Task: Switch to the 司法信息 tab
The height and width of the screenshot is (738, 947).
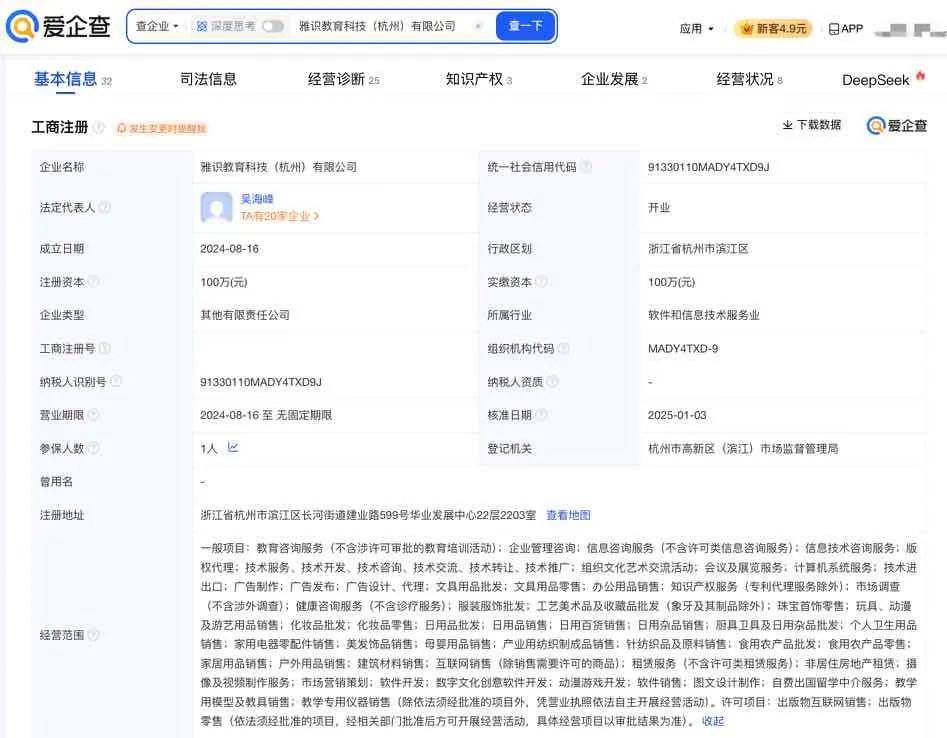Action: (208, 79)
